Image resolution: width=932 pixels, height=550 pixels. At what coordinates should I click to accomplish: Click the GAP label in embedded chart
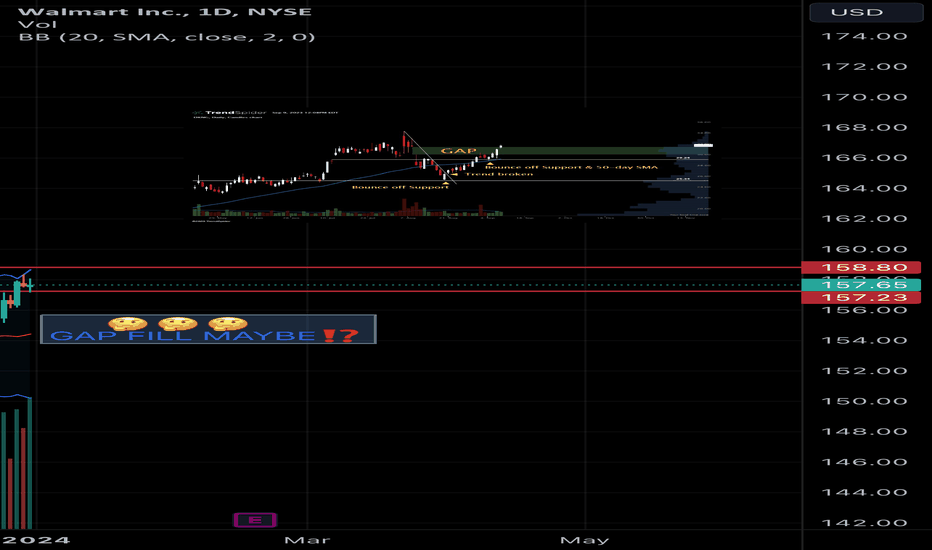pos(458,151)
